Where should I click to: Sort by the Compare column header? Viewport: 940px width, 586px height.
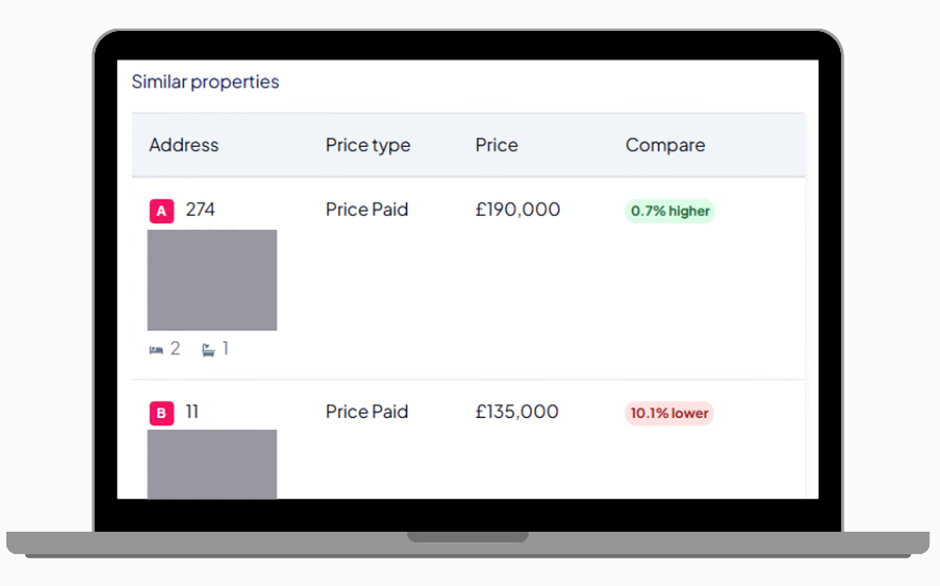(665, 145)
